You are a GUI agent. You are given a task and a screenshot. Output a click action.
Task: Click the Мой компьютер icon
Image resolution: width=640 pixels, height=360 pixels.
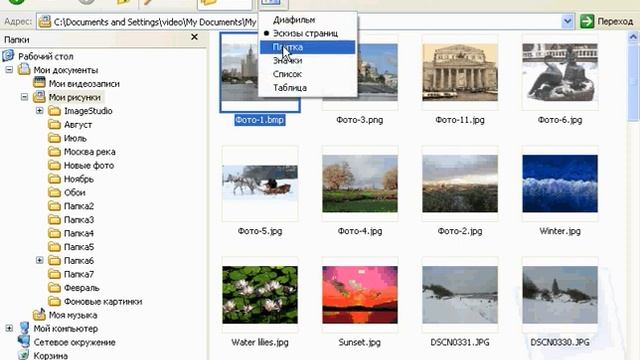point(24,328)
